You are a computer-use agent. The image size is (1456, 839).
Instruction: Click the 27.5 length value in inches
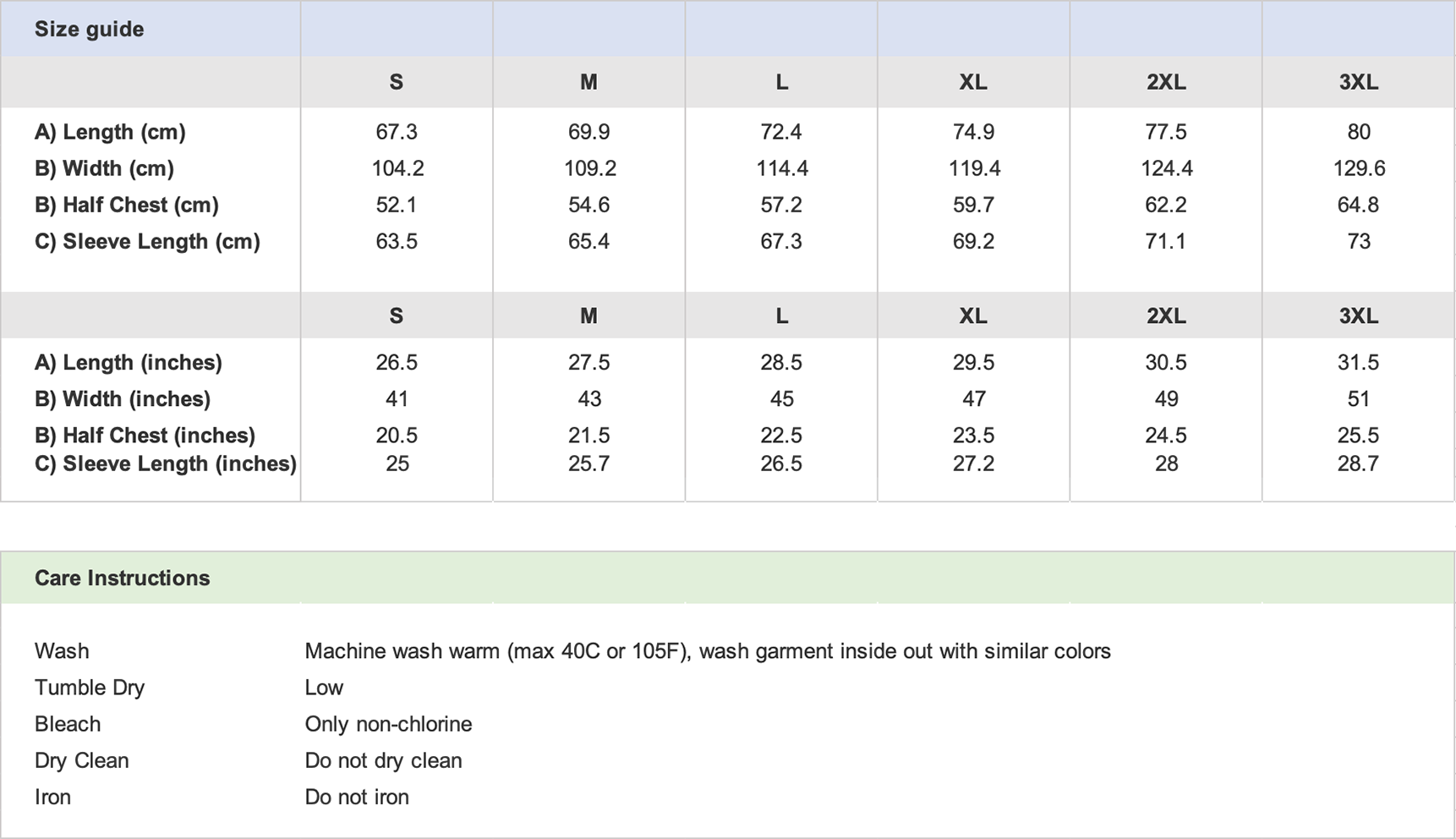tap(588, 362)
